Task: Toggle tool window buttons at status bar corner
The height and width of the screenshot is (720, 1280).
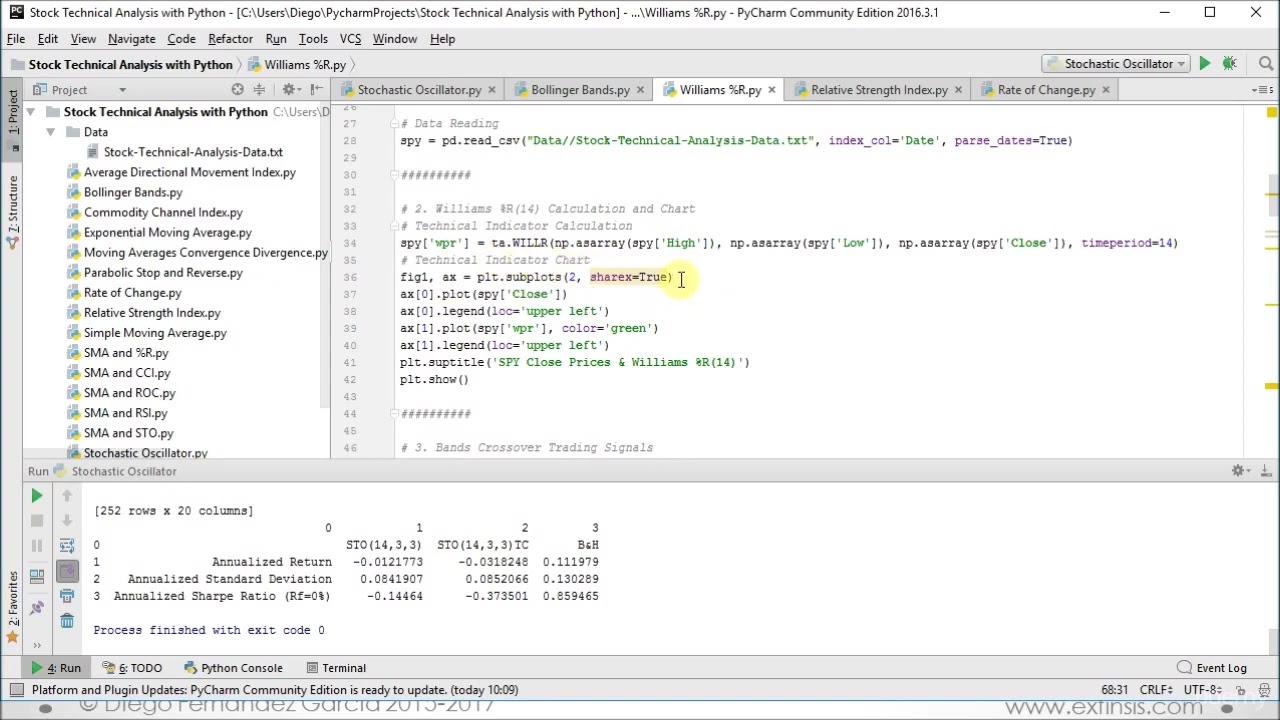Action: (16, 690)
